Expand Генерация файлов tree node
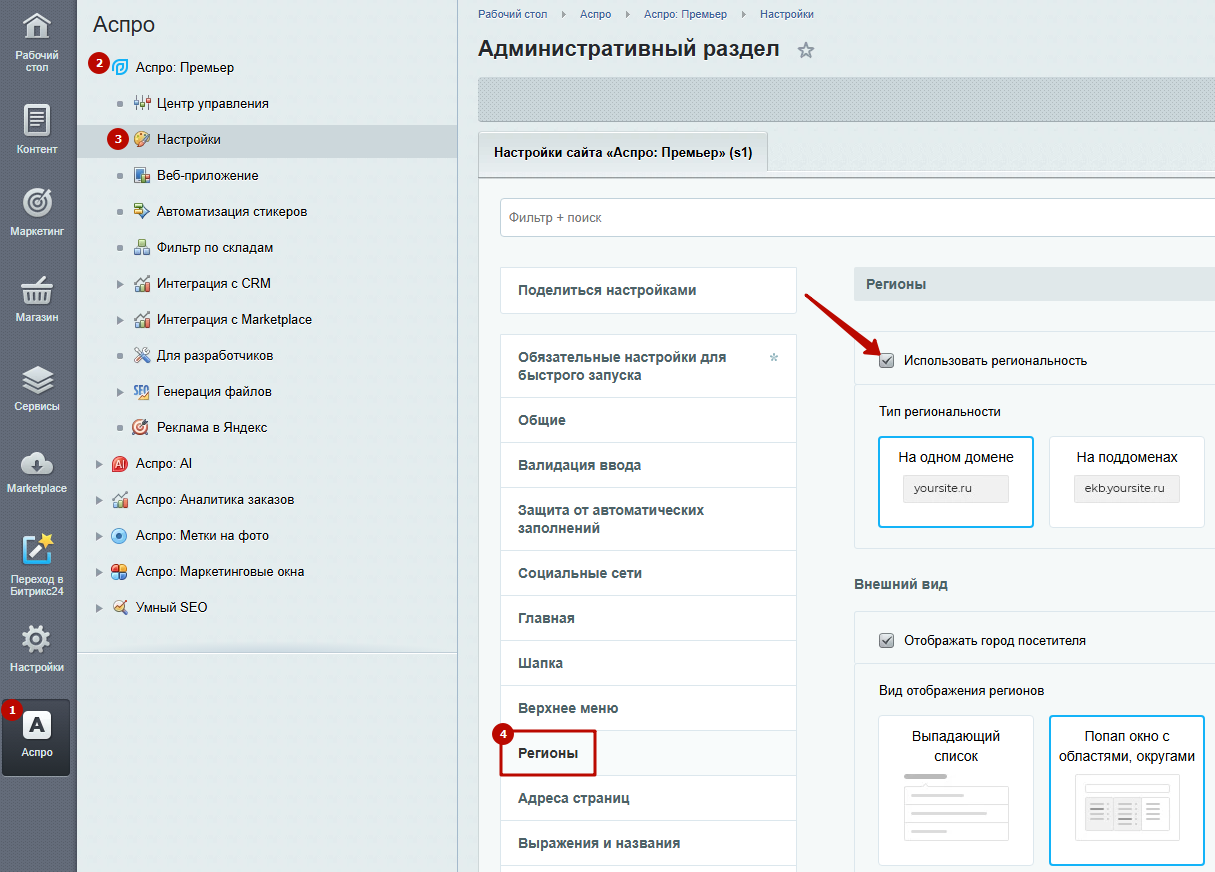Image resolution: width=1215 pixels, height=872 pixels. pyautogui.click(x=120, y=392)
